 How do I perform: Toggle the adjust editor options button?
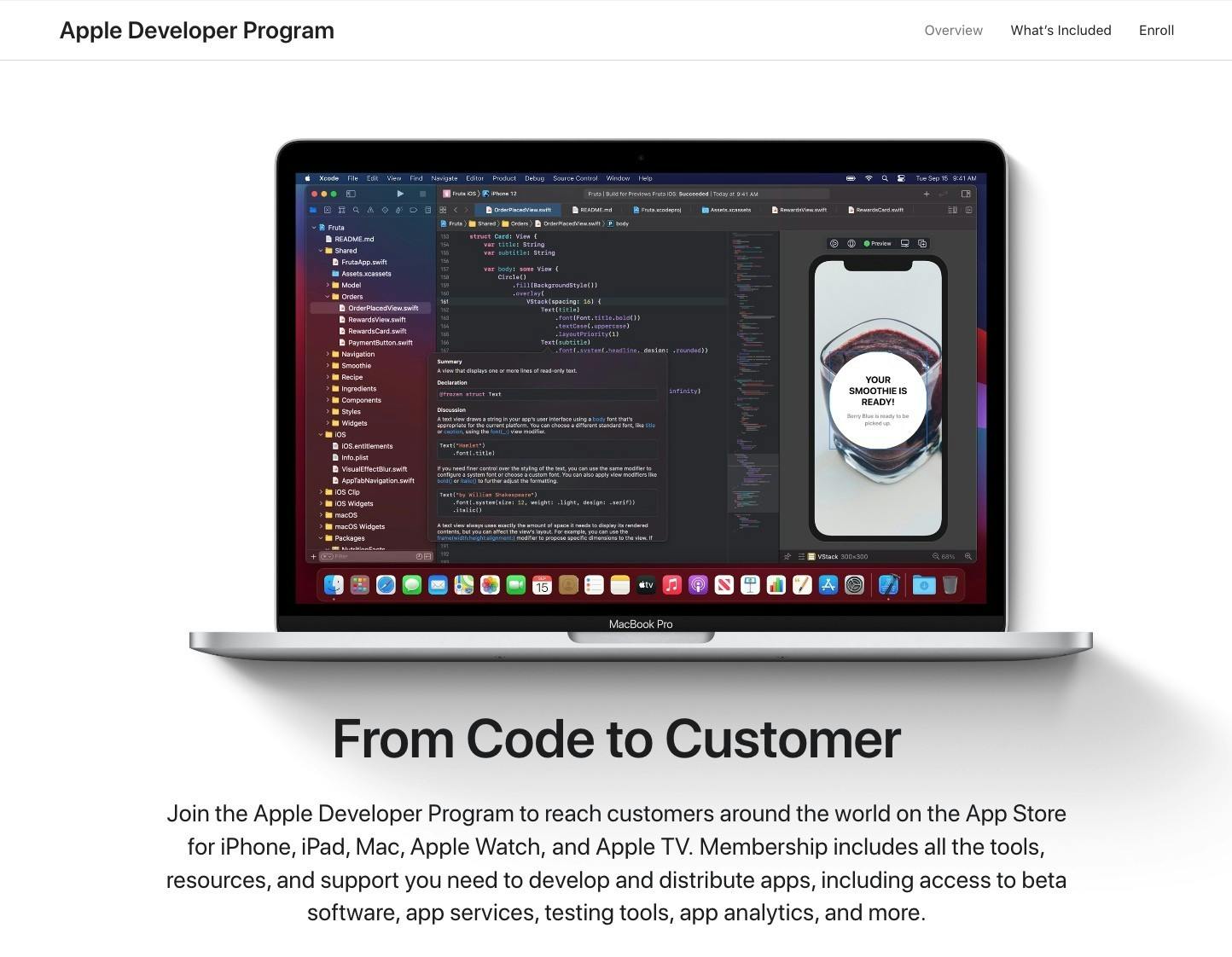pyautogui.click(x=952, y=210)
